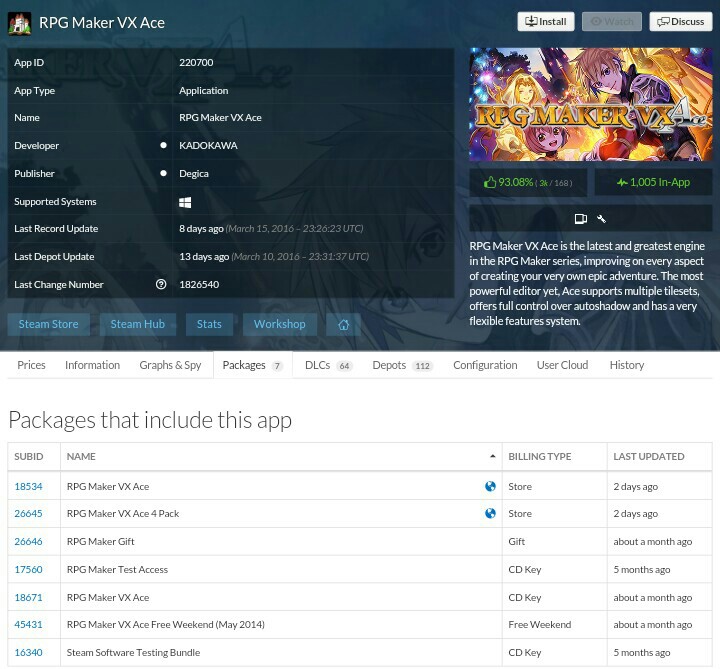Click 'RPG Maker Test Access' package name
Screen dimensions: 720x669
(x=117, y=569)
